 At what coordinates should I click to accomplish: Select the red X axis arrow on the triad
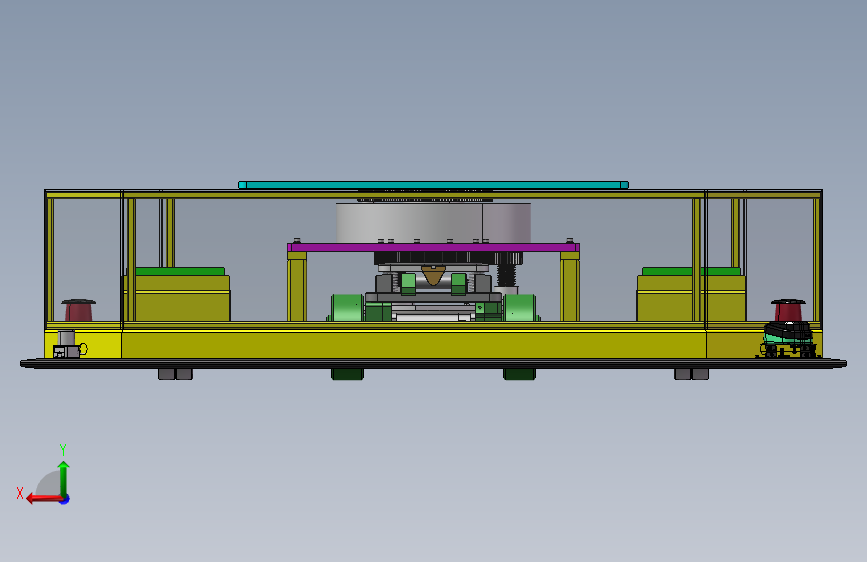[44, 499]
